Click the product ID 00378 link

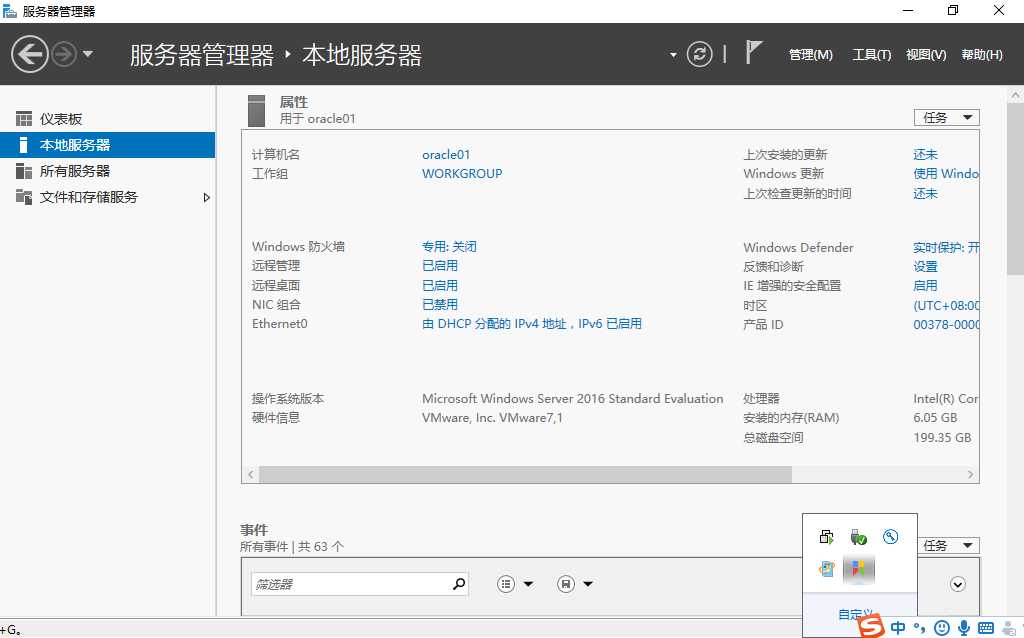click(946, 325)
